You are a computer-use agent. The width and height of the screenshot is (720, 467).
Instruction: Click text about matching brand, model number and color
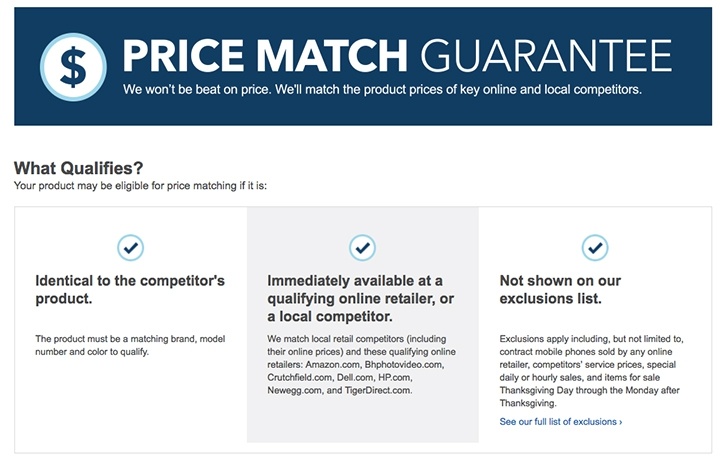130,345
